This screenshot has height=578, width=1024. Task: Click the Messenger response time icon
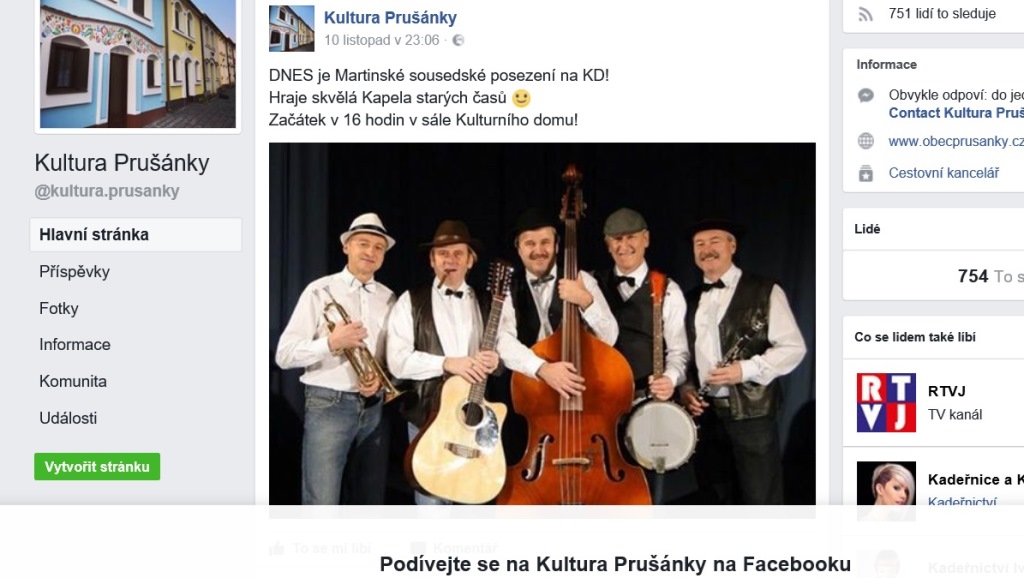pos(866,95)
